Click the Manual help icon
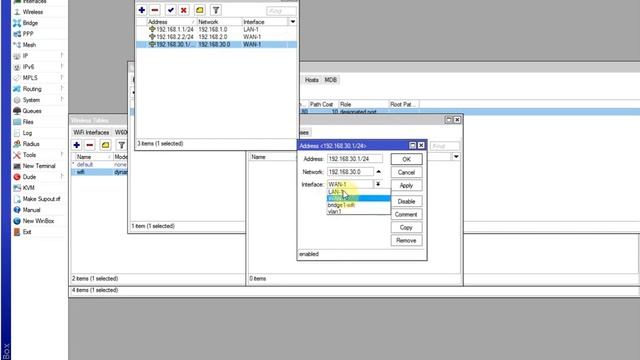Image resolution: width=640 pixels, height=360 pixels. coord(17,210)
